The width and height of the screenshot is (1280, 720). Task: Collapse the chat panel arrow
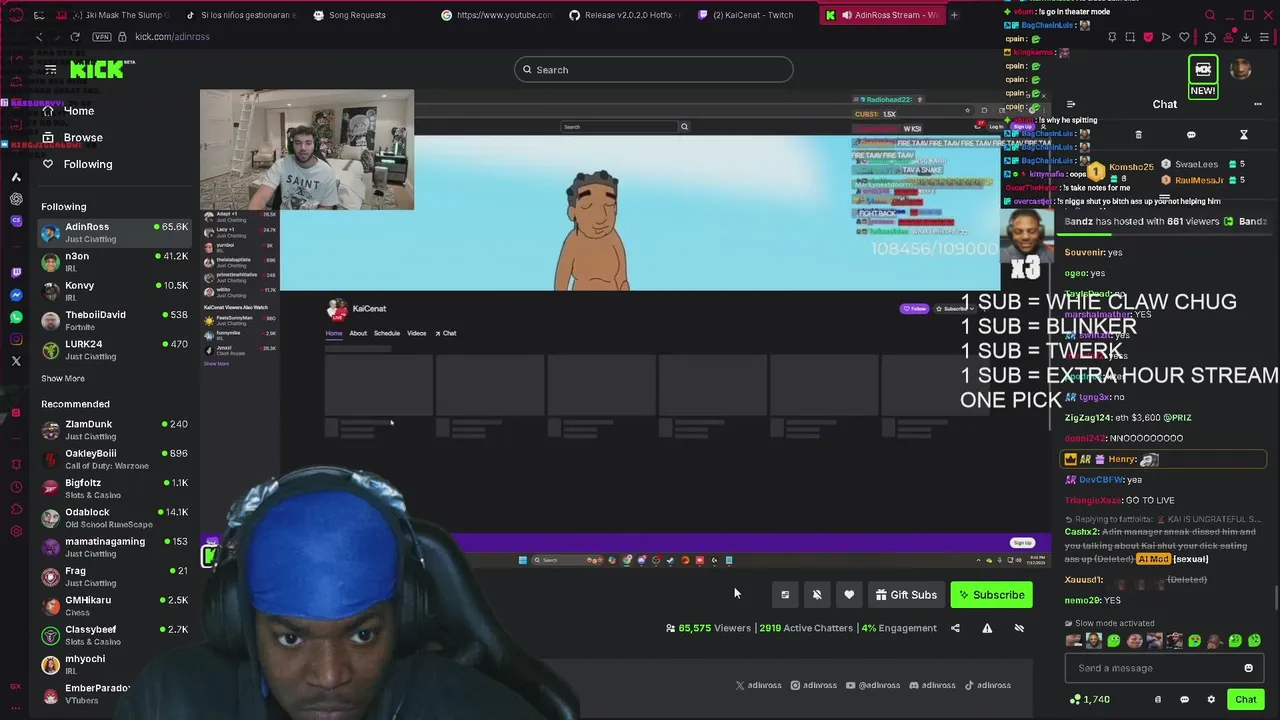[1071, 104]
